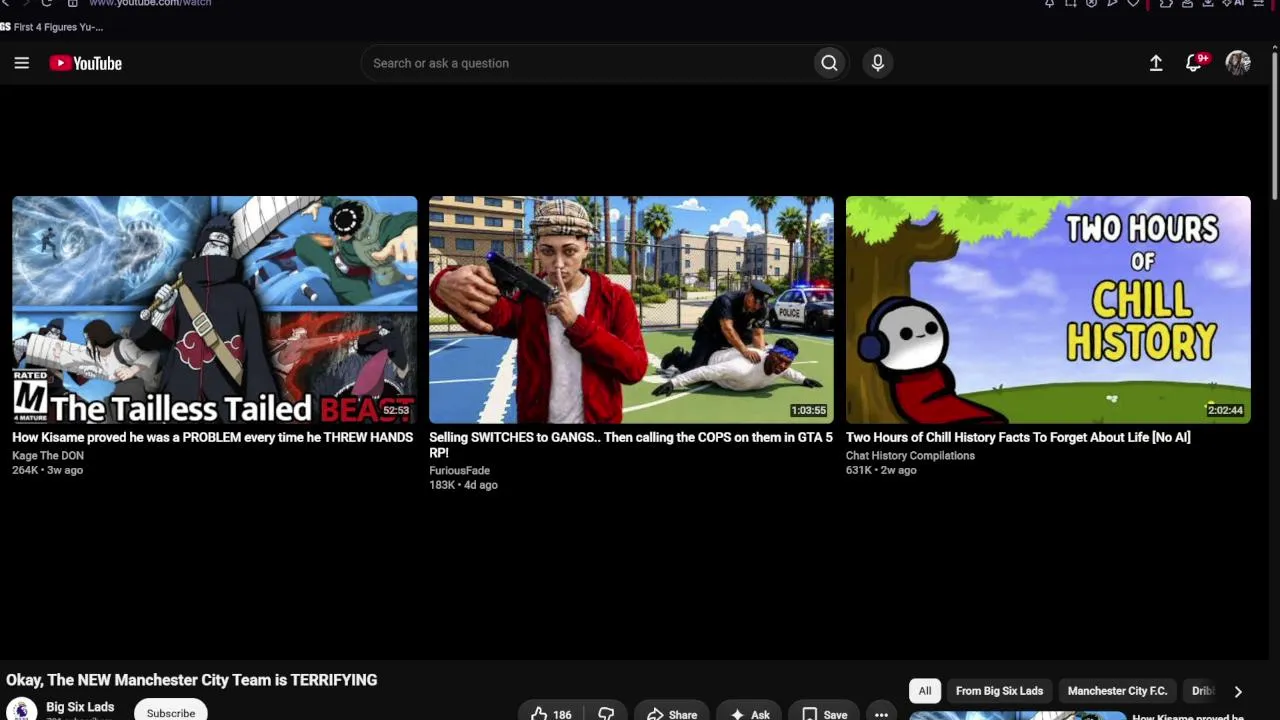Open the Two Hours of Chill History thumbnail
The image size is (1280, 720).
coord(1048,310)
